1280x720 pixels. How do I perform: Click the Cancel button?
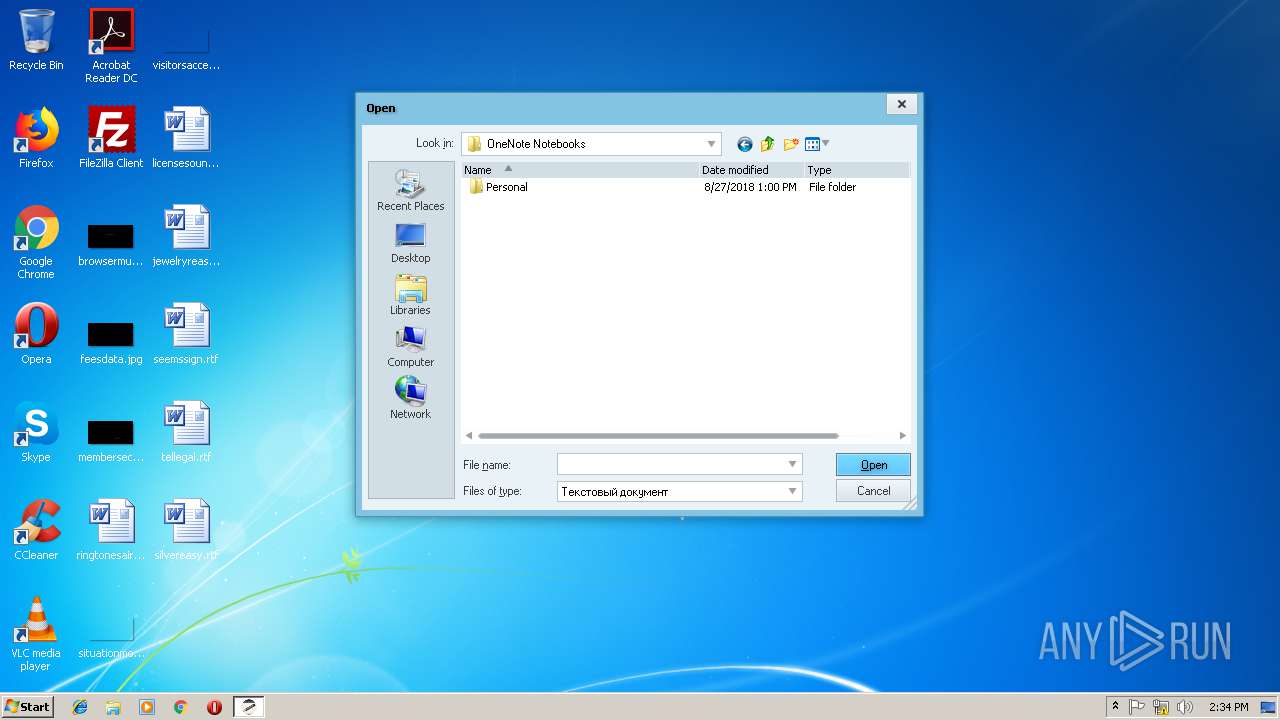tap(873, 491)
